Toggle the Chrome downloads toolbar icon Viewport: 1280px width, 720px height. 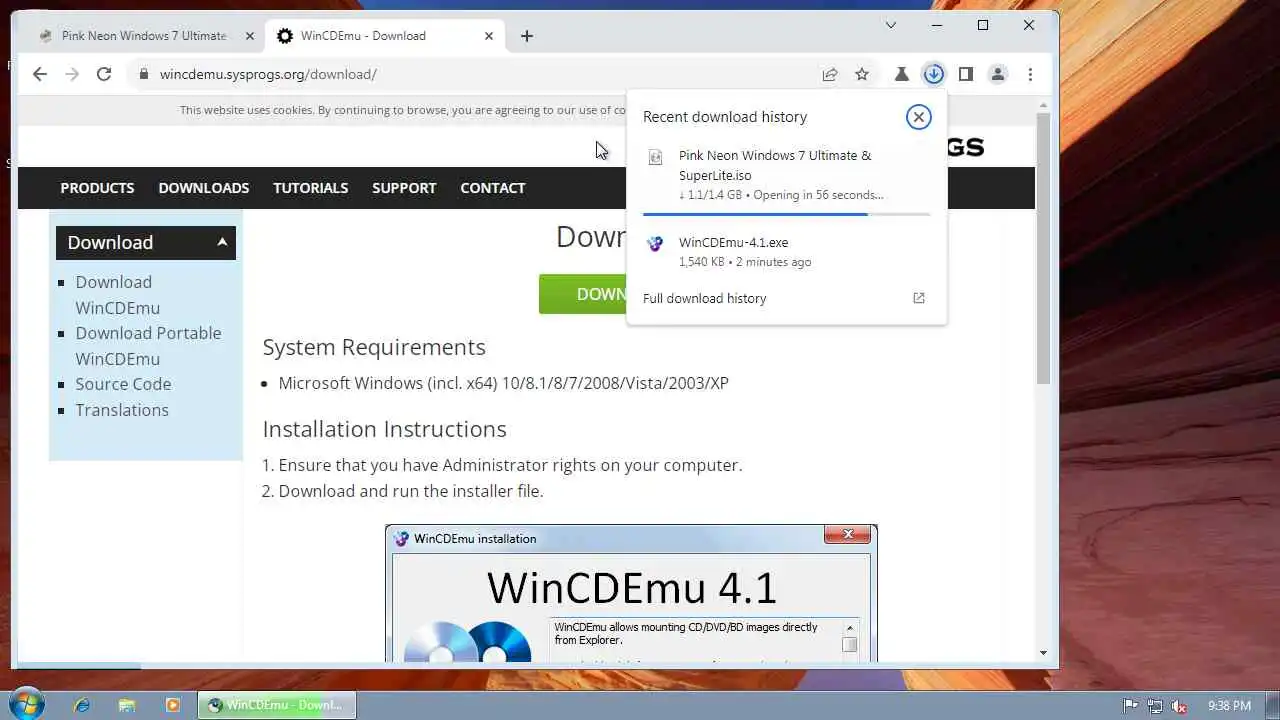pyautogui.click(x=933, y=74)
